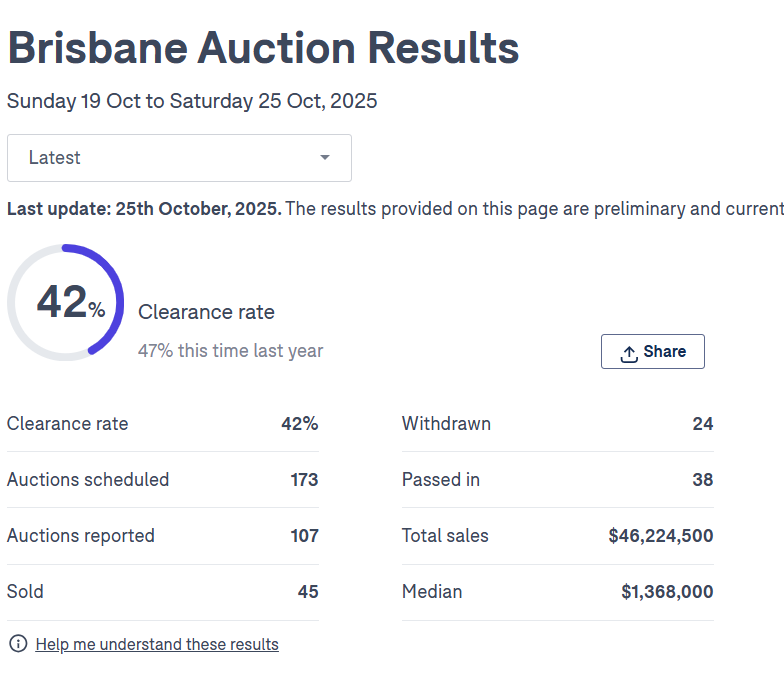This screenshot has height=679, width=784.
Task: Select the Total sales amount $46,224,500
Action: pos(660,536)
